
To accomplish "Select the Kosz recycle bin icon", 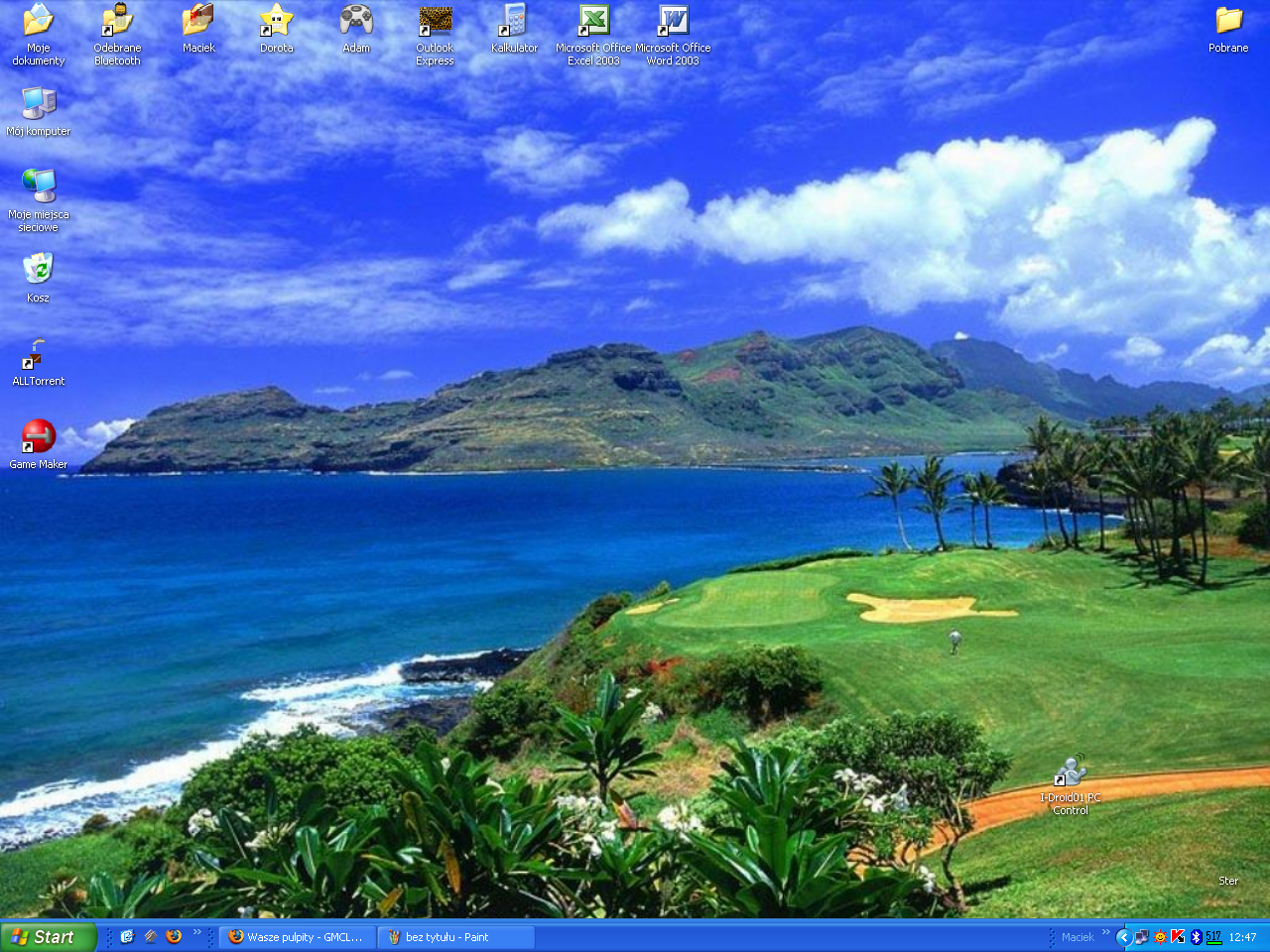I will point(38,270).
